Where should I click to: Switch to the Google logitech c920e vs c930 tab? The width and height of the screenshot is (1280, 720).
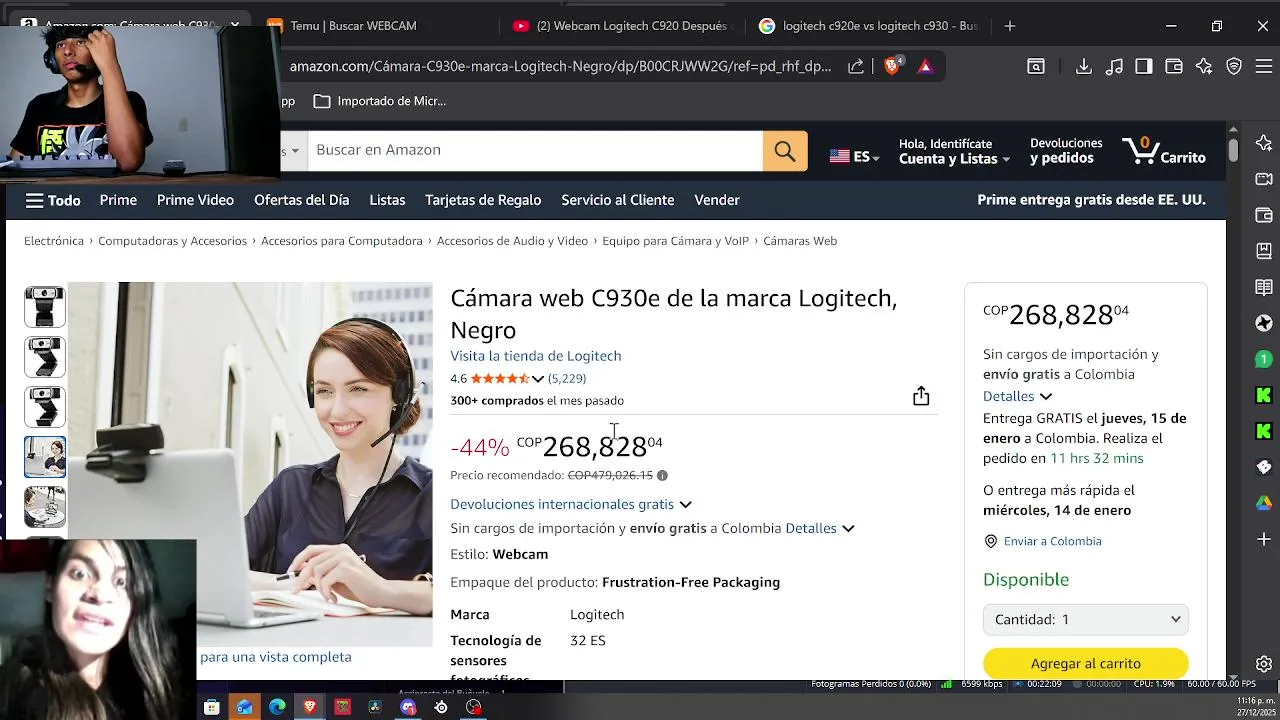(x=868, y=26)
